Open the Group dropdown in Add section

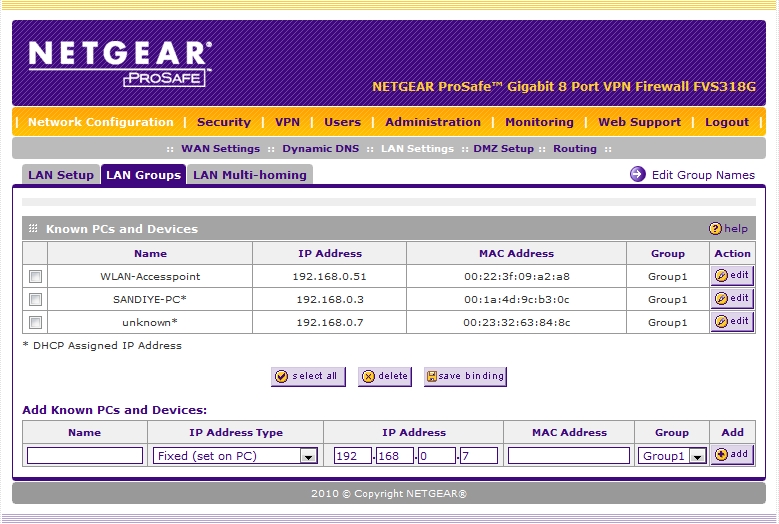click(x=672, y=455)
